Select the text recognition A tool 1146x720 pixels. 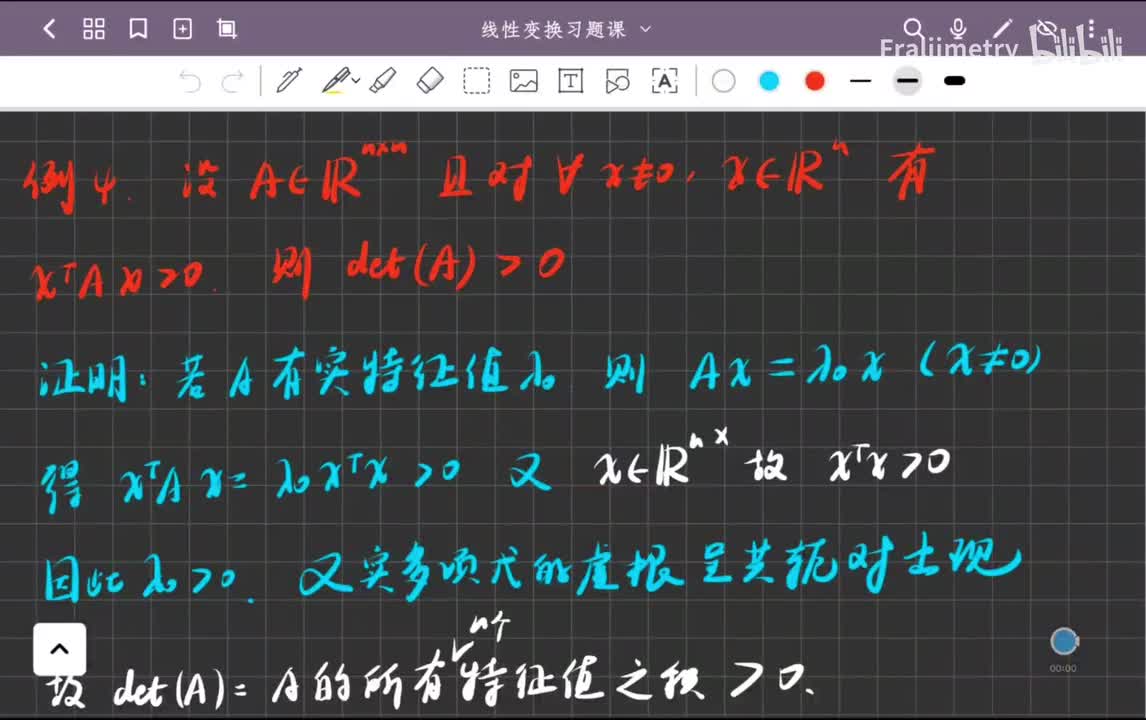click(664, 81)
